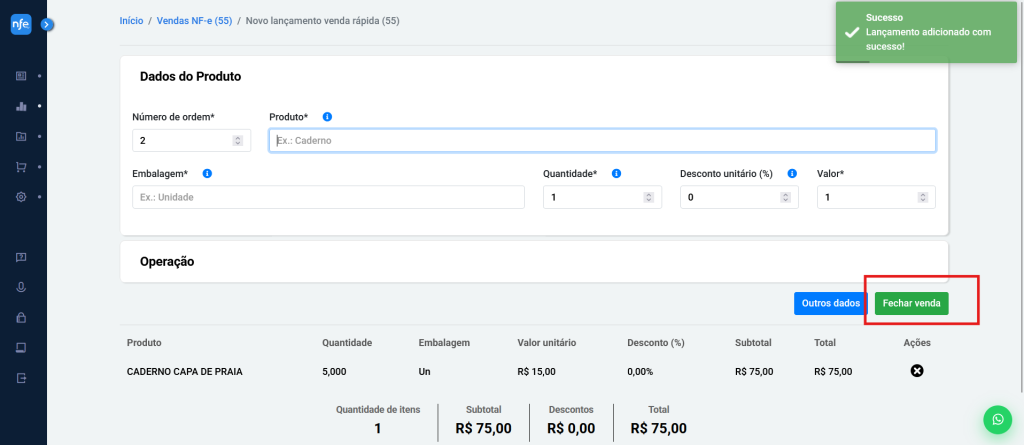Open the settings gear icon in sidebar

[x=21, y=197]
